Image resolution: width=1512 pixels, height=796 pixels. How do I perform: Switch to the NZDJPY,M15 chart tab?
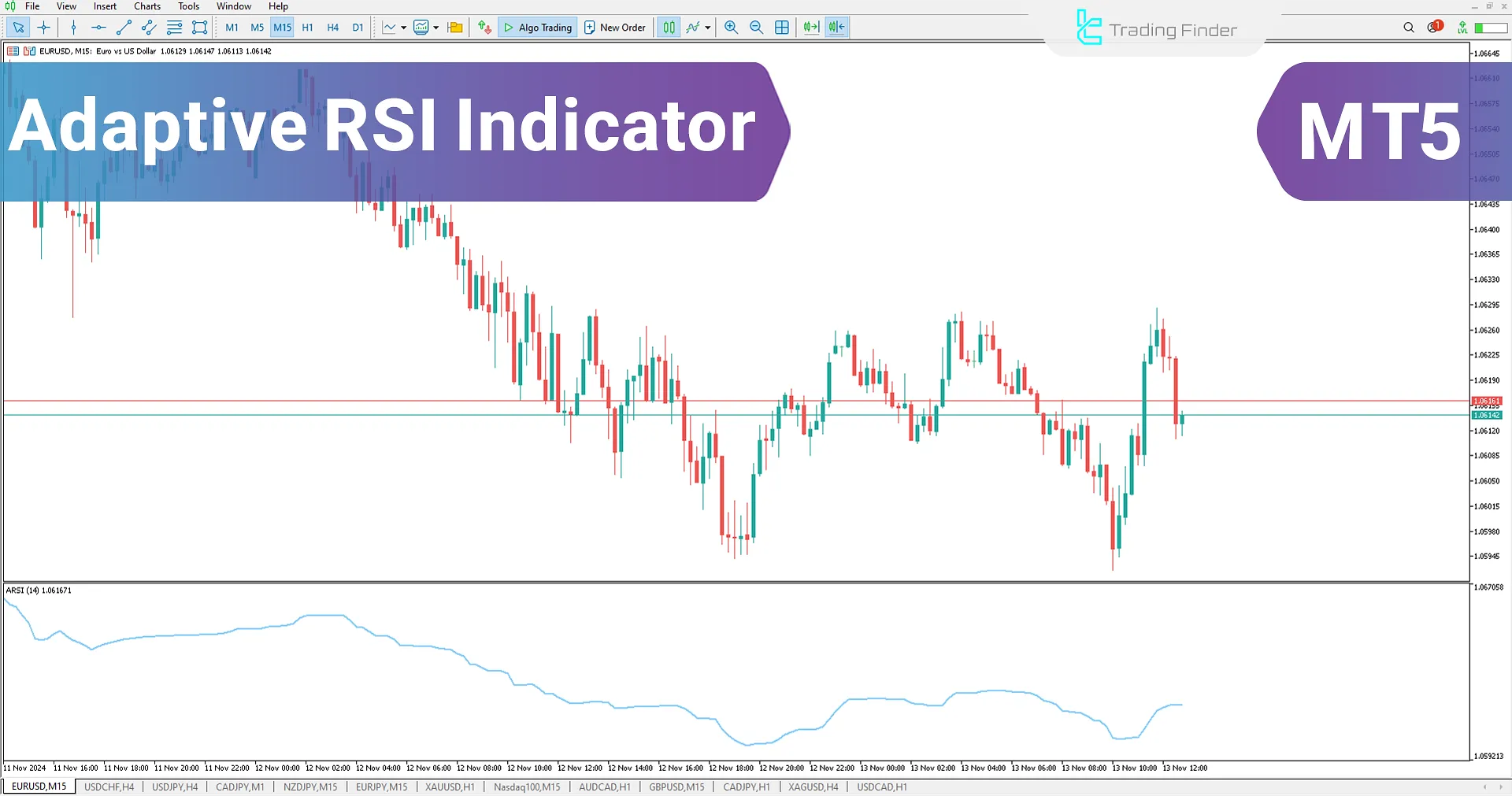pos(310,787)
